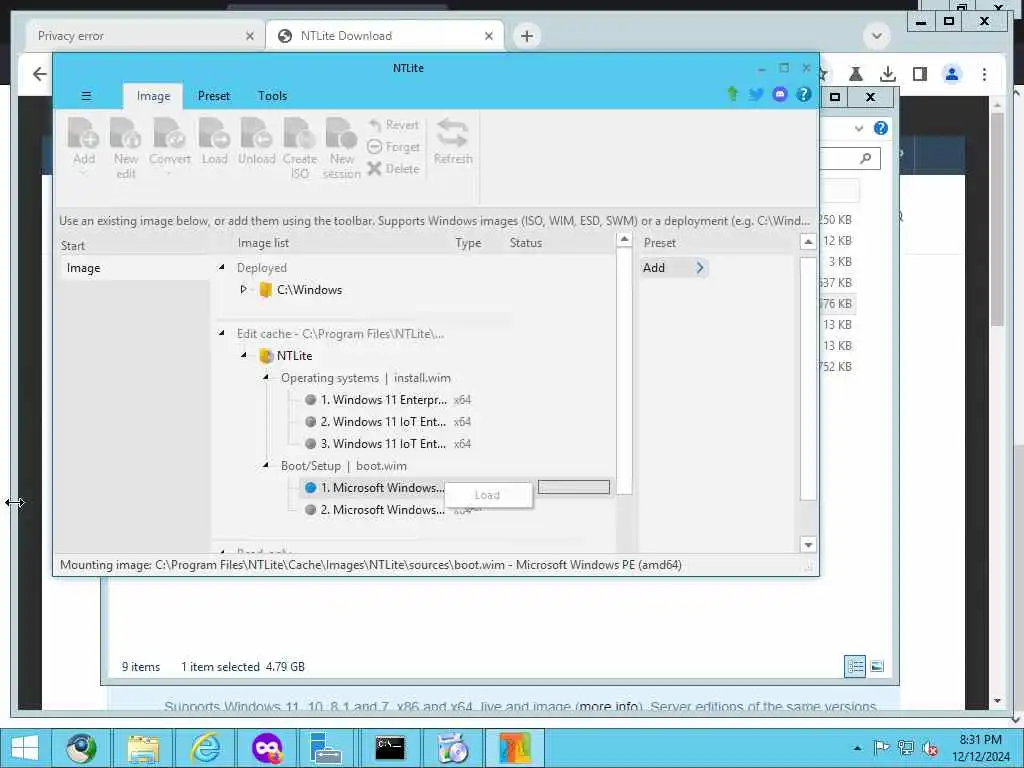Viewport: 1024px width, 768px height.
Task: Open the browser profile icon
Action: pos(952,74)
